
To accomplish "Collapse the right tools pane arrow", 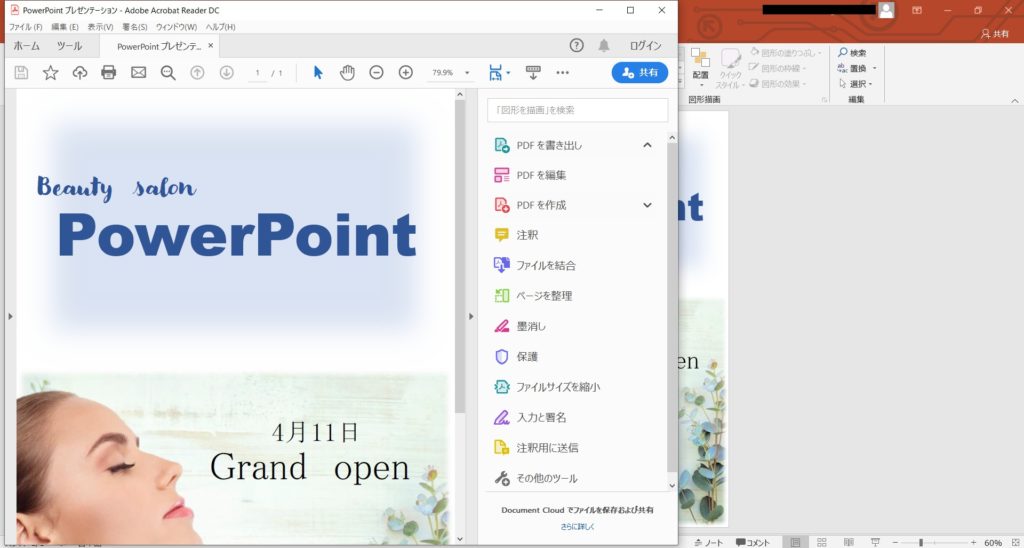I will click(x=472, y=316).
